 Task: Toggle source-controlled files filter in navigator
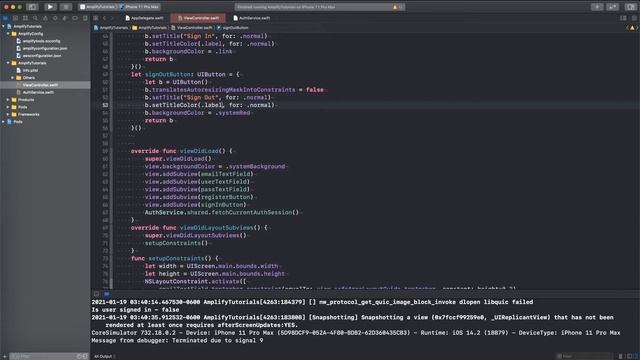pos(86,356)
